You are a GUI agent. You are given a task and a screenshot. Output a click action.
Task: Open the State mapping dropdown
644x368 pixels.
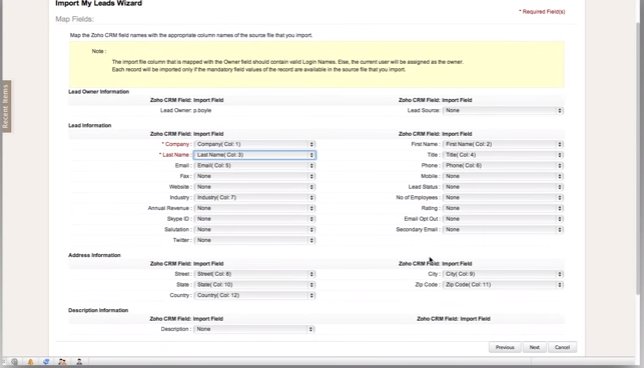[255, 285]
